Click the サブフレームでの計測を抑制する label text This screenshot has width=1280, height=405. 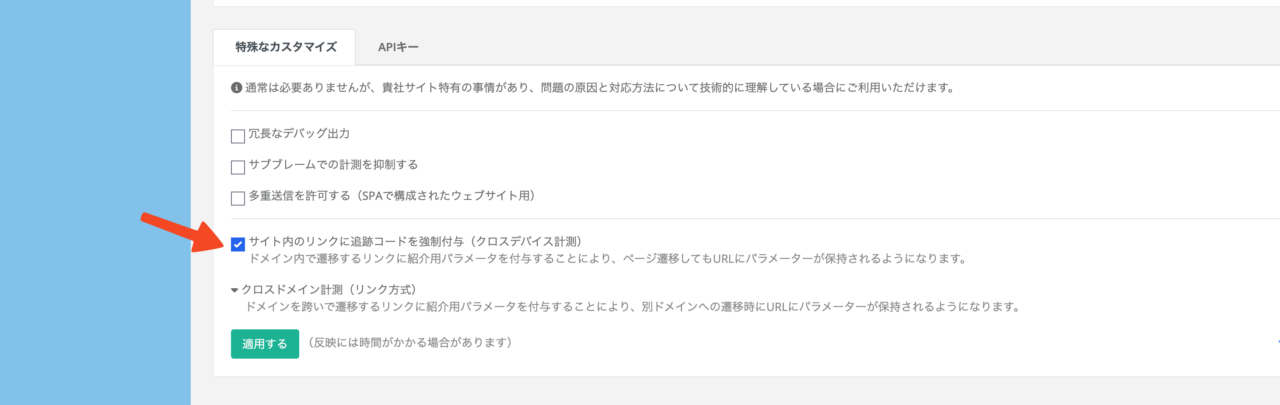(x=333, y=165)
